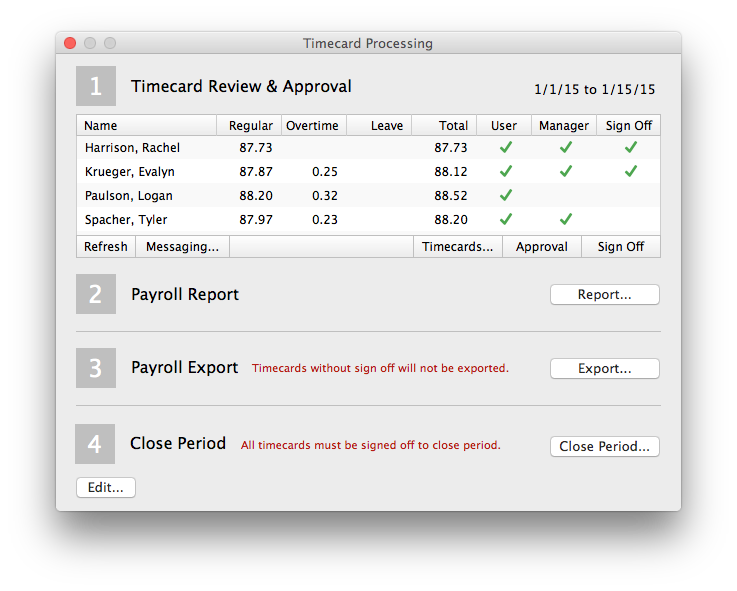
Task: Click the Approval button
Action: tap(542, 246)
